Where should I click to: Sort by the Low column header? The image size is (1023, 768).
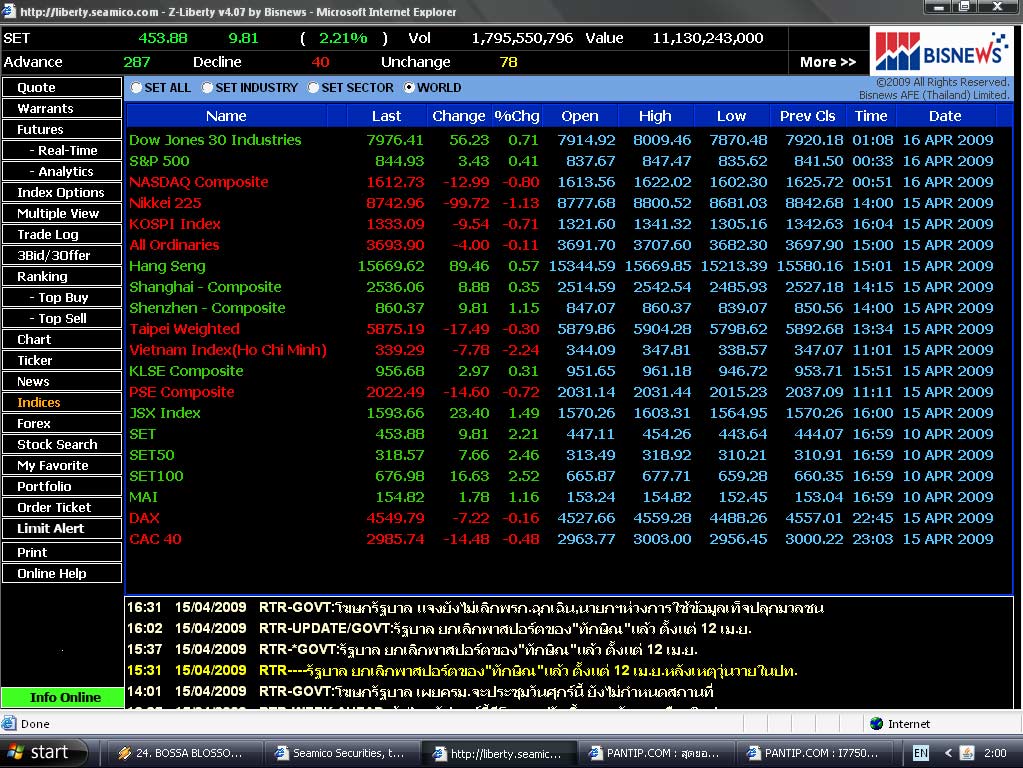731,116
